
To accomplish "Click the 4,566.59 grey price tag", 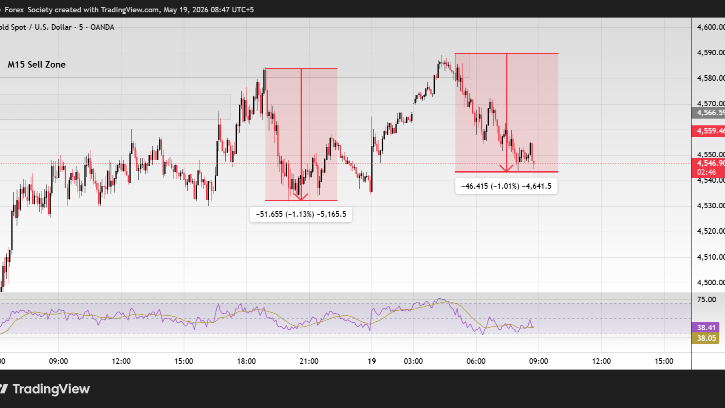I will [x=708, y=113].
